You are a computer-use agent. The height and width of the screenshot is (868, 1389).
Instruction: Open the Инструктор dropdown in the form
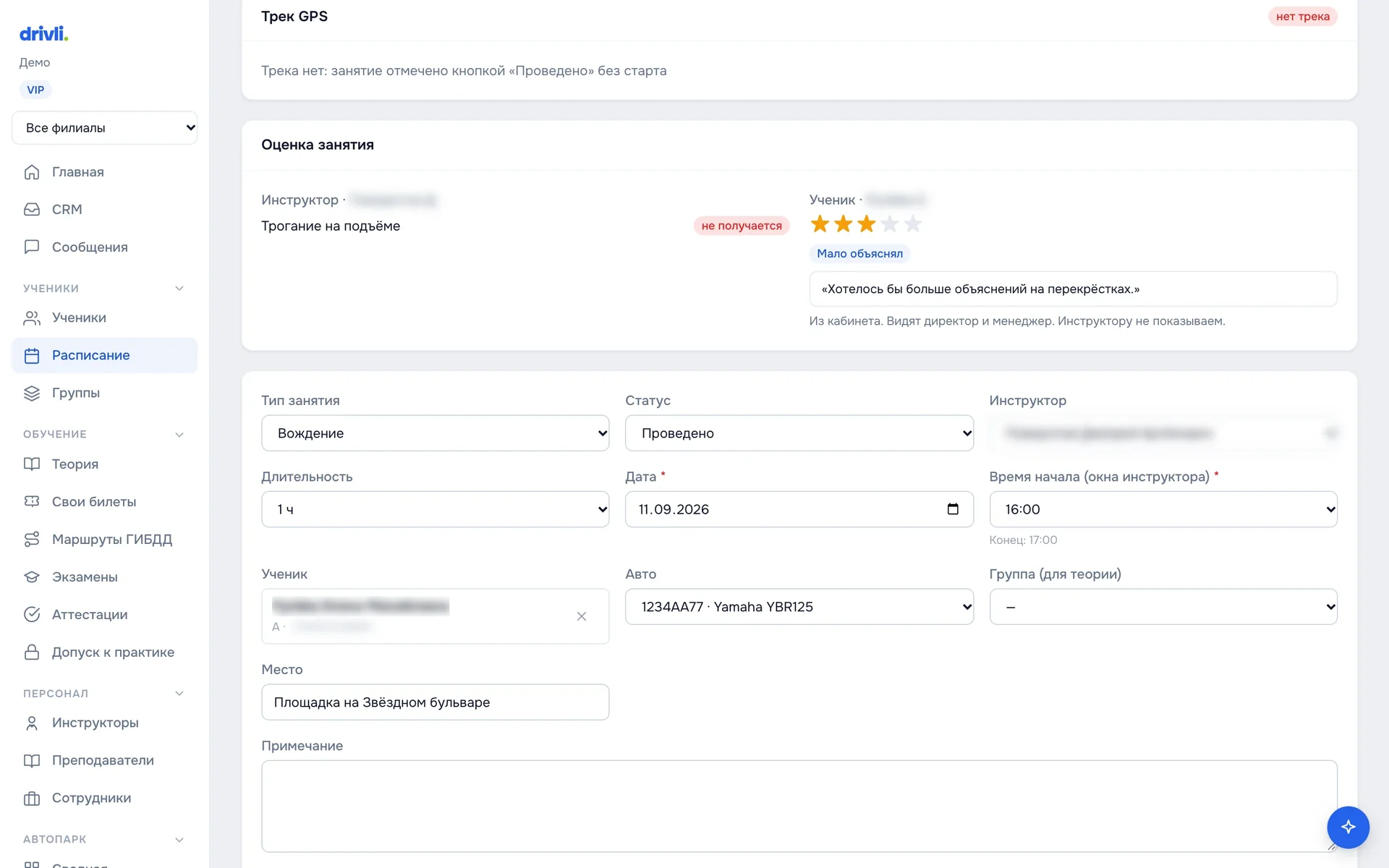(x=1163, y=433)
